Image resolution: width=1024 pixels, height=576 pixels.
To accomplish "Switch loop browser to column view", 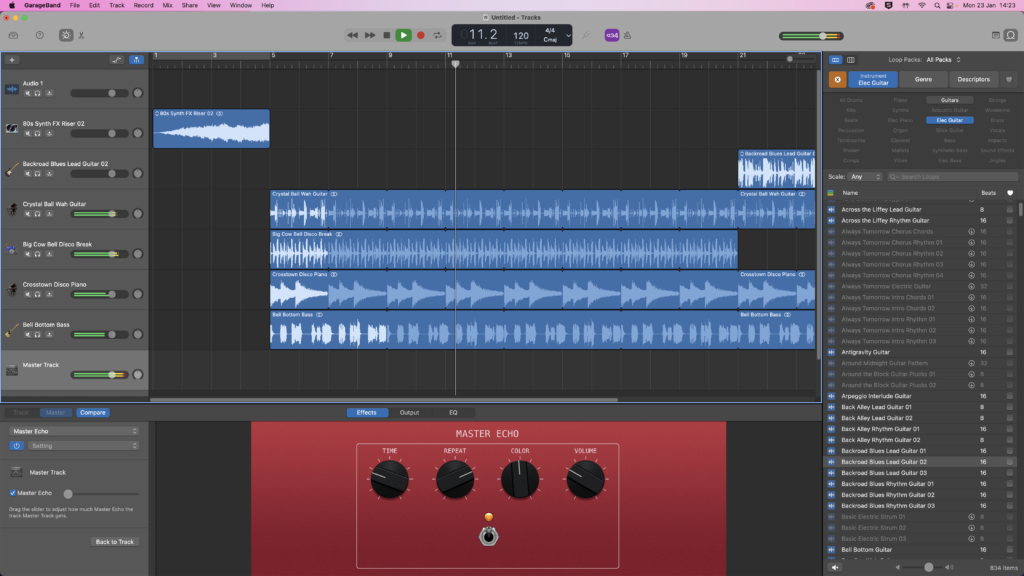I will (850, 60).
